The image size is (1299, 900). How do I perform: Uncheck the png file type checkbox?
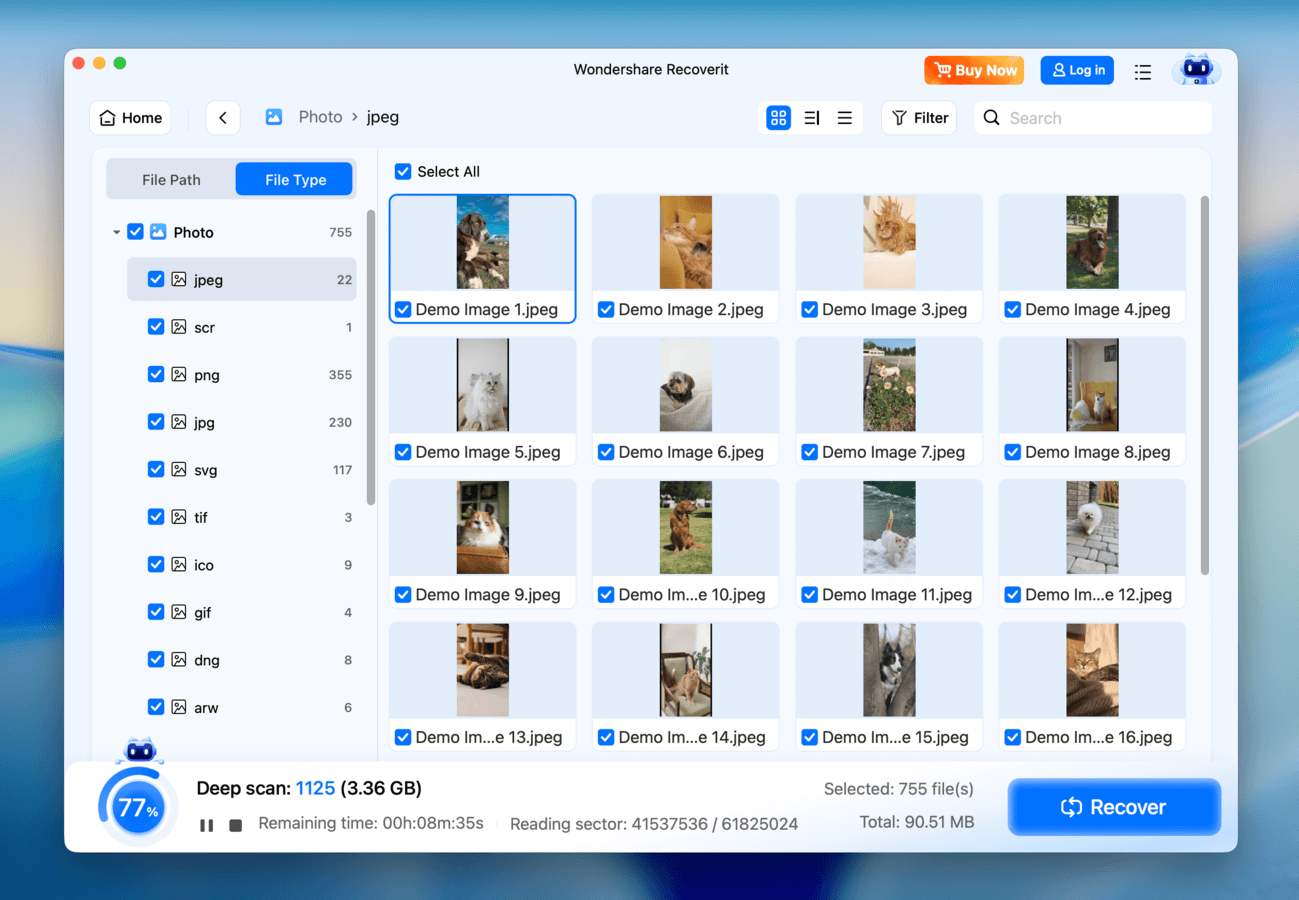coord(156,375)
